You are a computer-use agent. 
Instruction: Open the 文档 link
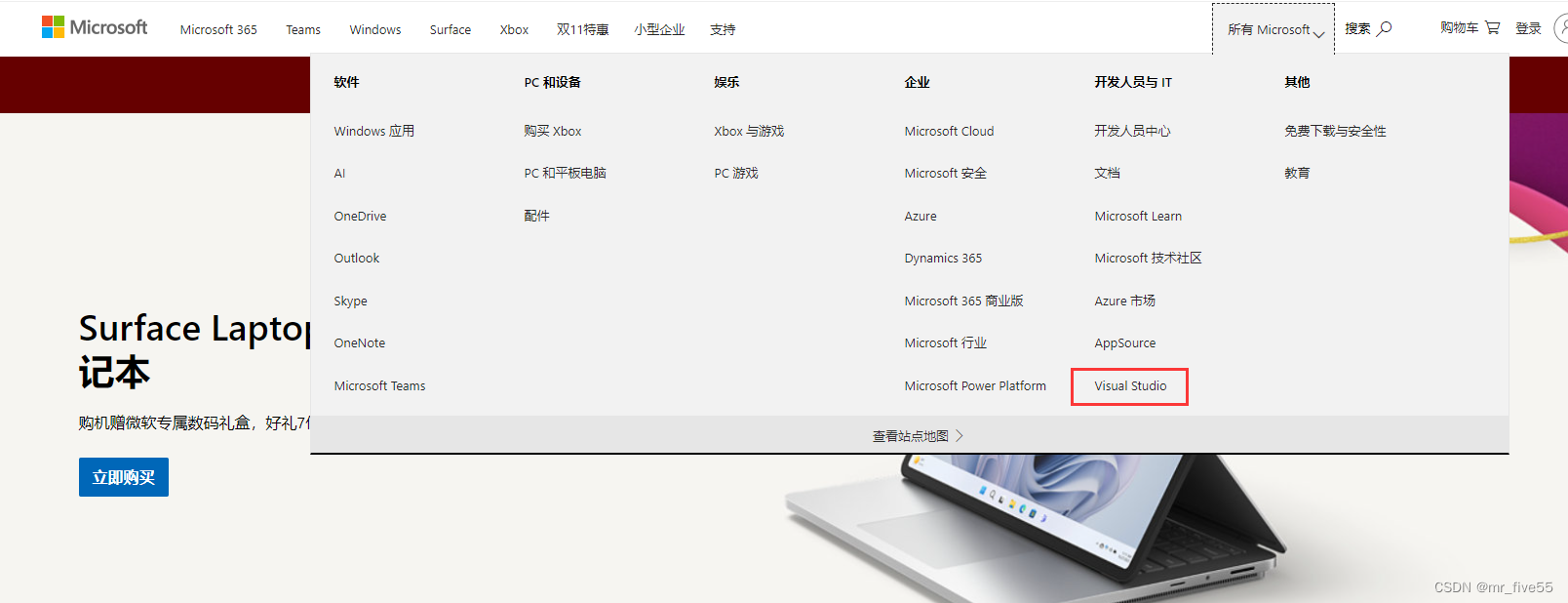(x=1107, y=173)
